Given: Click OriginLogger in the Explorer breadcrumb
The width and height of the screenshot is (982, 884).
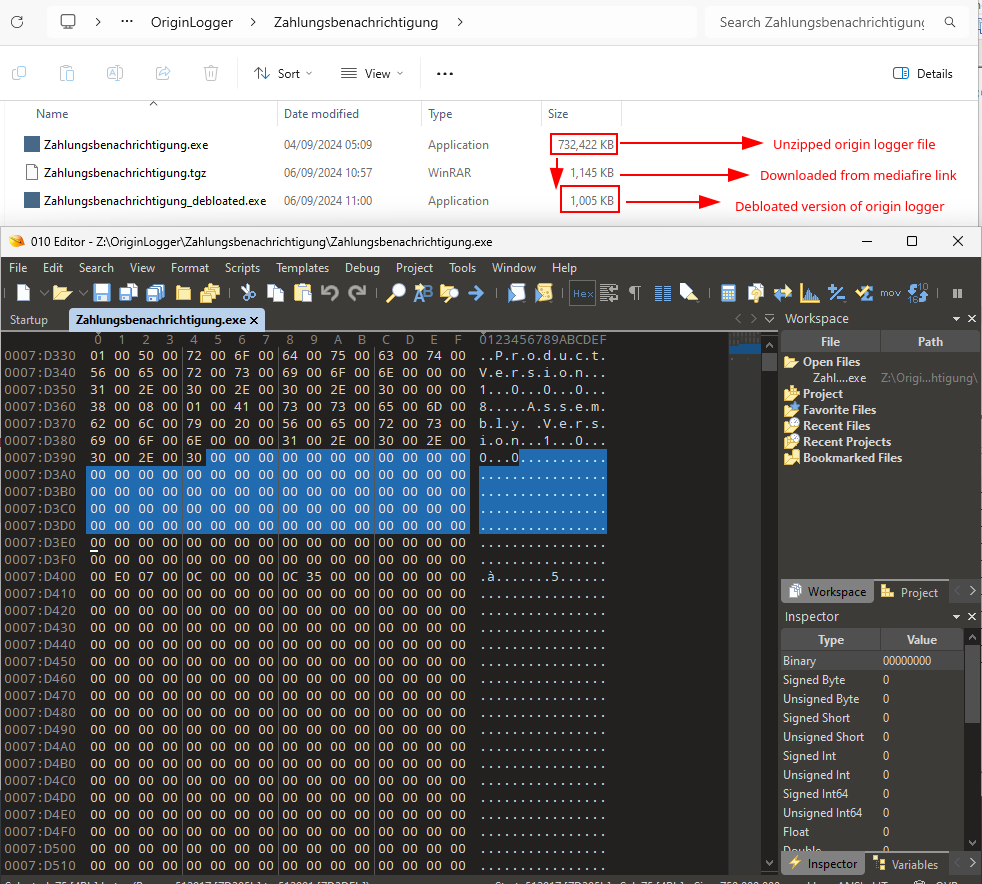Looking at the screenshot, I should tap(192, 22).
